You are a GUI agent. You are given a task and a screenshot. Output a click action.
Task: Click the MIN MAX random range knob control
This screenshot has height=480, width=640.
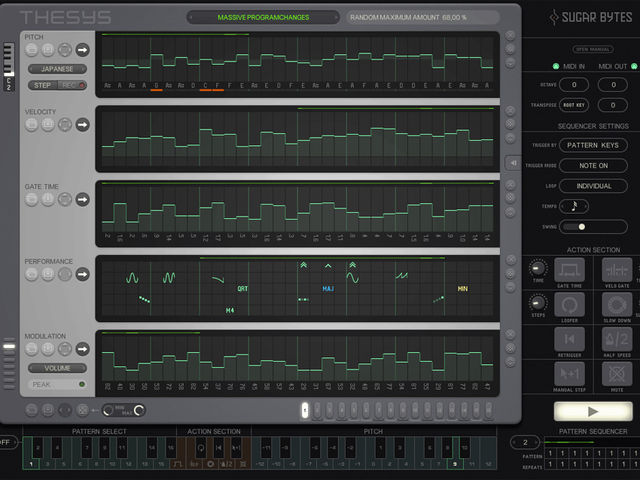point(124,410)
